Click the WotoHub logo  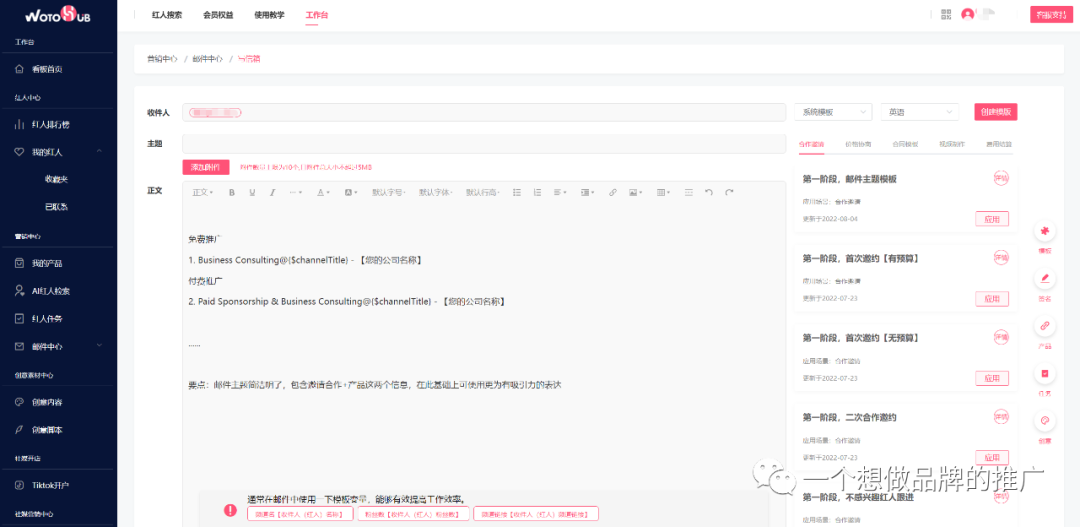(x=57, y=14)
